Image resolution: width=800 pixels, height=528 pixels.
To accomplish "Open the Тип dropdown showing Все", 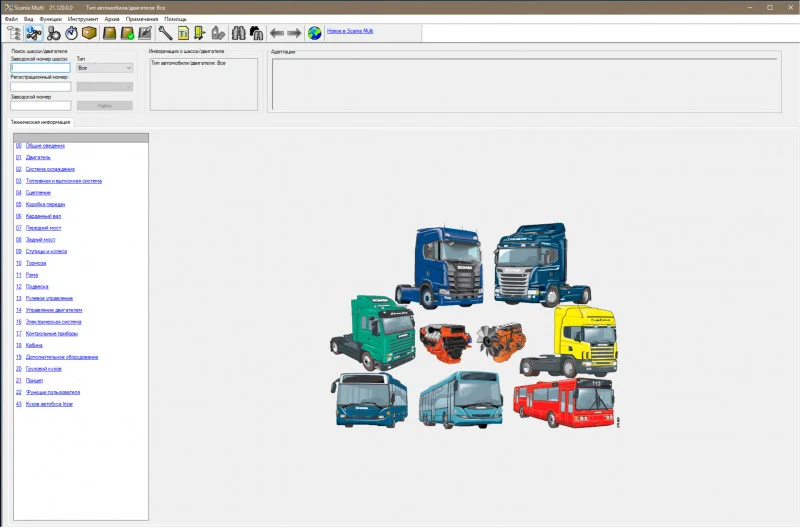I will tap(105, 68).
